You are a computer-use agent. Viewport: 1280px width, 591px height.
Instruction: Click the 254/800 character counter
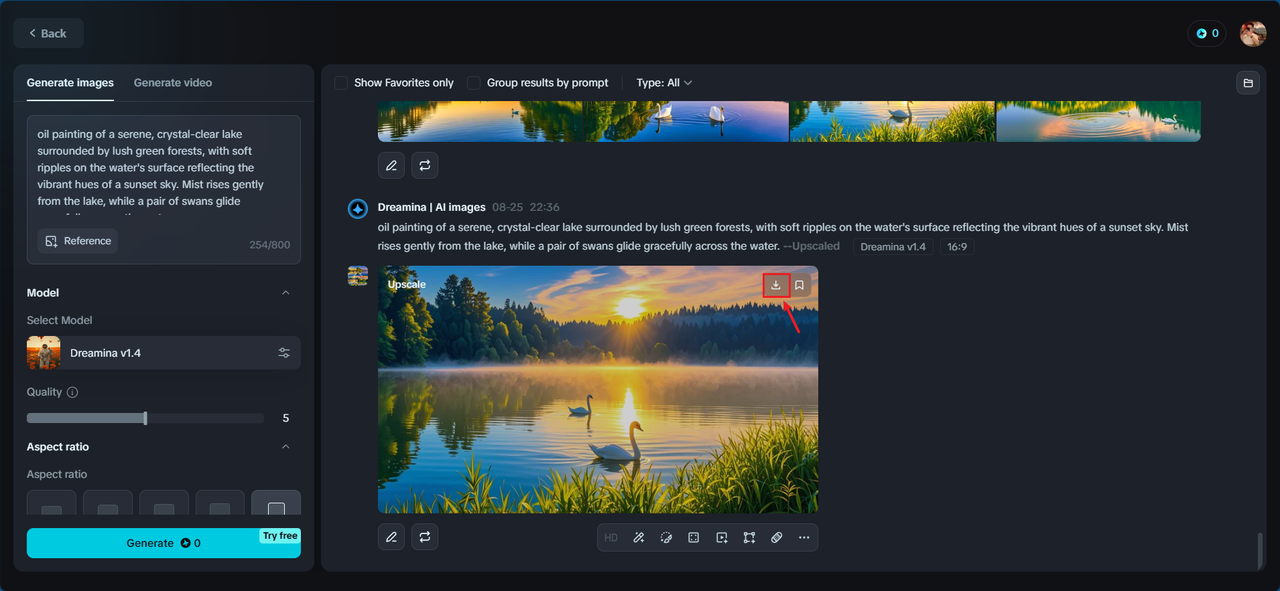click(269, 245)
